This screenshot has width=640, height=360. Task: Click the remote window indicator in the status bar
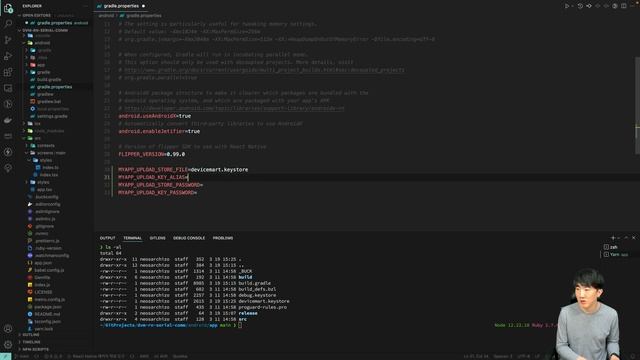[x=6, y=357]
